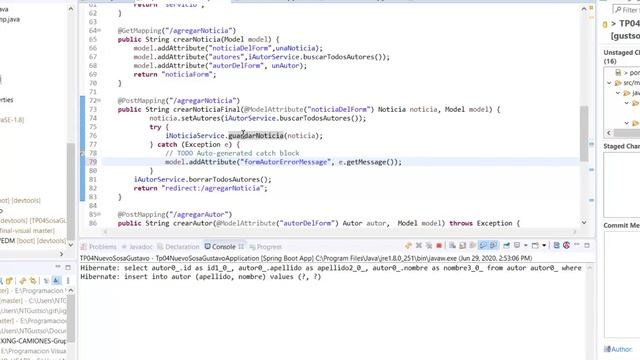Click the TP04 repository icon in Git Staging
This screenshot has height=360, width=640.
pyautogui.click(x=605, y=24)
